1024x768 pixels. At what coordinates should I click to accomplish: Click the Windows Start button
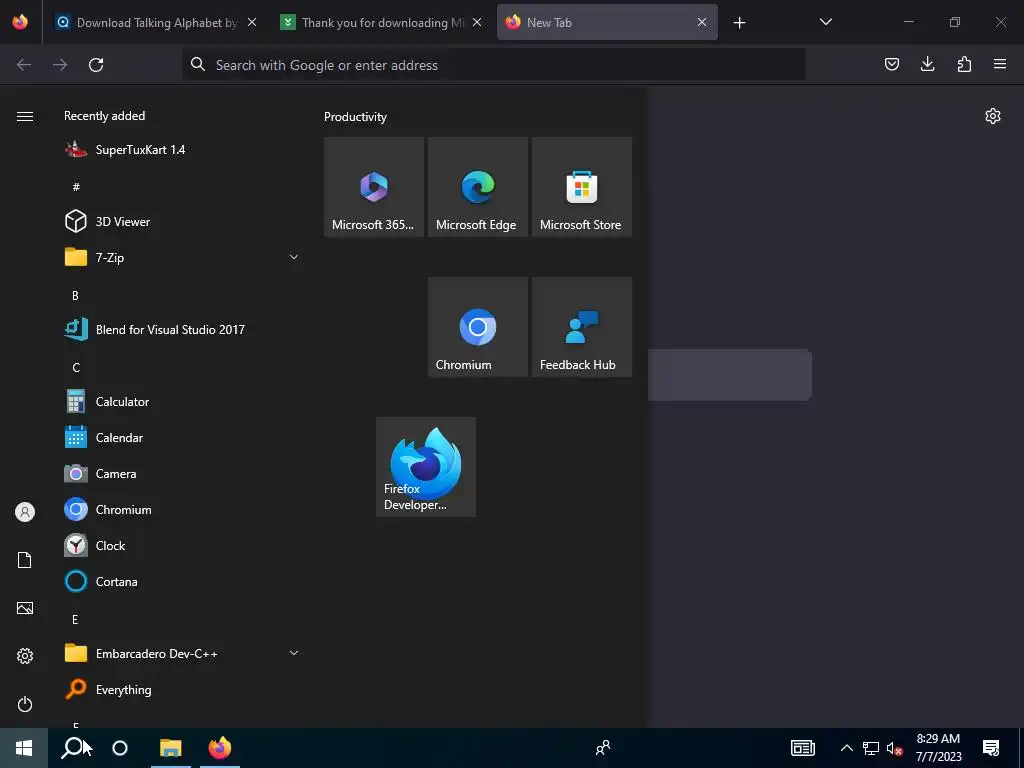pos(24,748)
